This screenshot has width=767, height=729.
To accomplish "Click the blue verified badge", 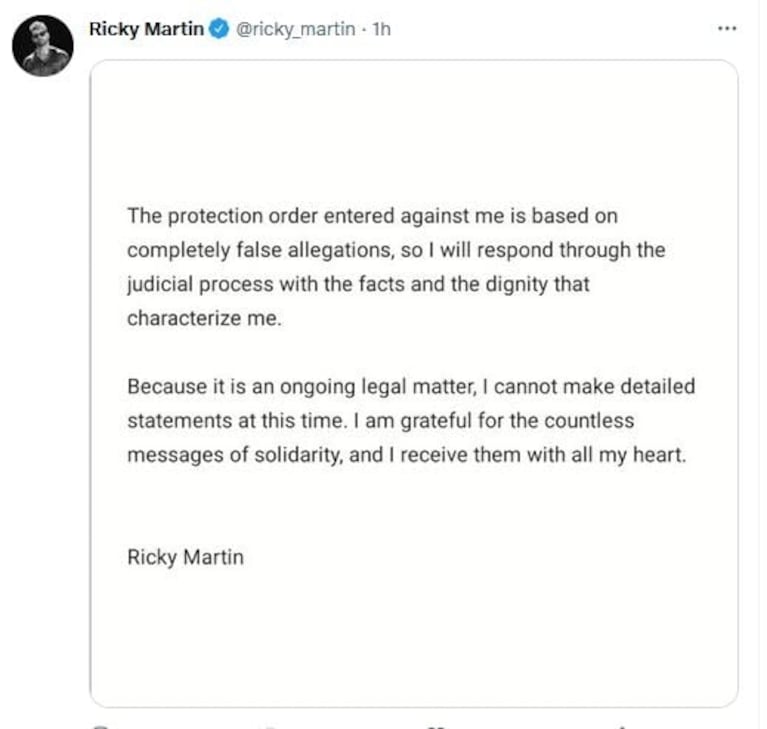I will [x=220, y=30].
